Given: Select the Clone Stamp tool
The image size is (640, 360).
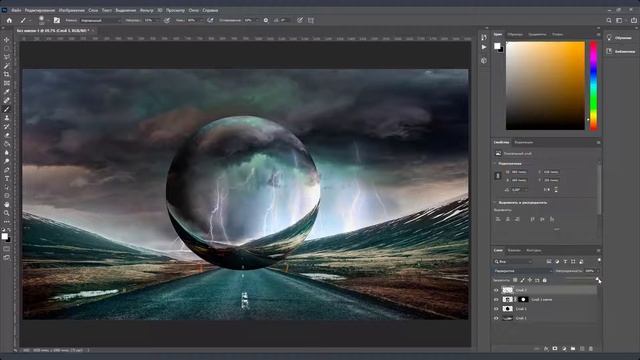Looking at the screenshot, I should pos(7,118).
